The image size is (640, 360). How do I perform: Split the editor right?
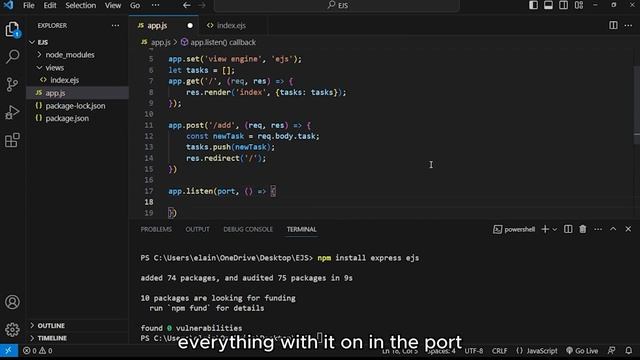[x=613, y=25]
